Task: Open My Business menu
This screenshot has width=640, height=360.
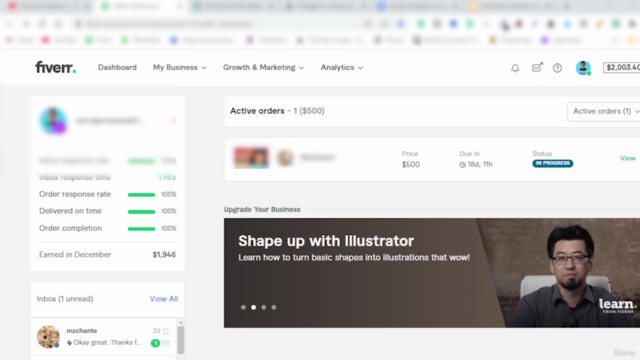Action: pyautogui.click(x=180, y=67)
